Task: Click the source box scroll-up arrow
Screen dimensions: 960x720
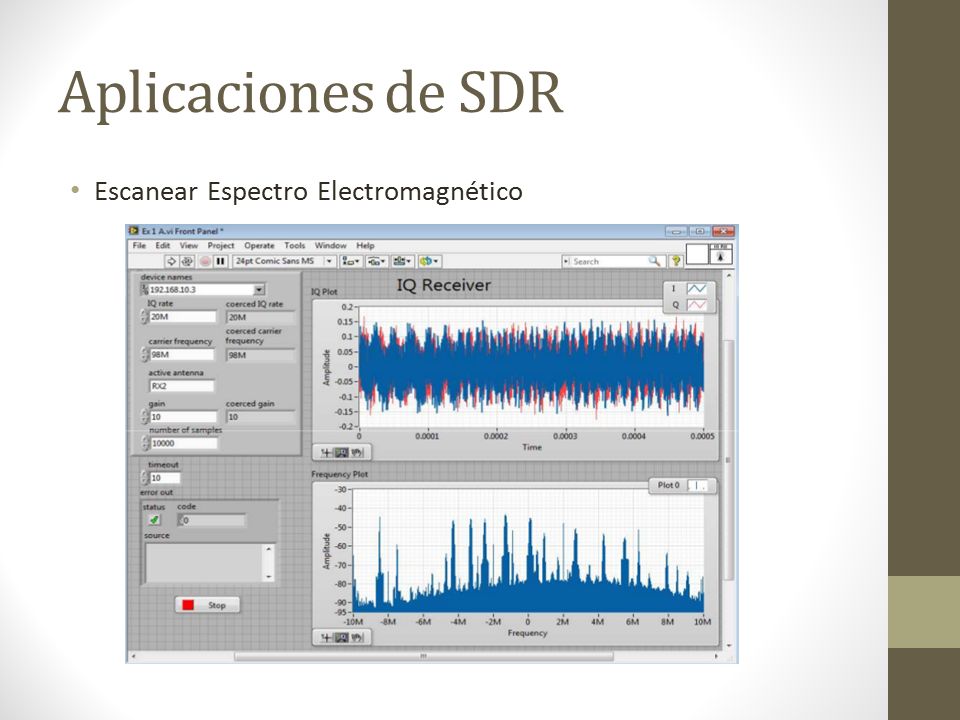Action: click(x=269, y=549)
